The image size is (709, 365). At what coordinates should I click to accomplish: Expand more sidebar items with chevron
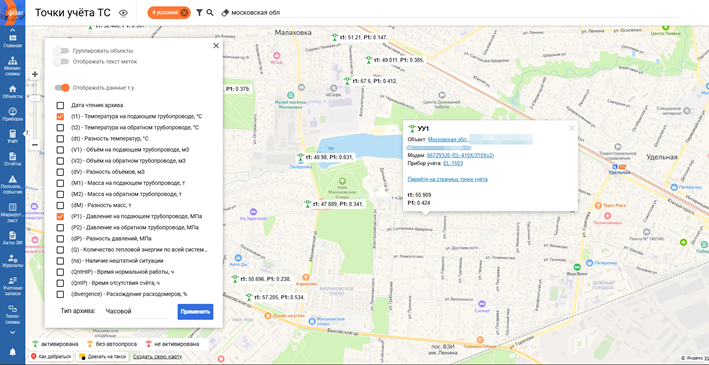click(13, 332)
